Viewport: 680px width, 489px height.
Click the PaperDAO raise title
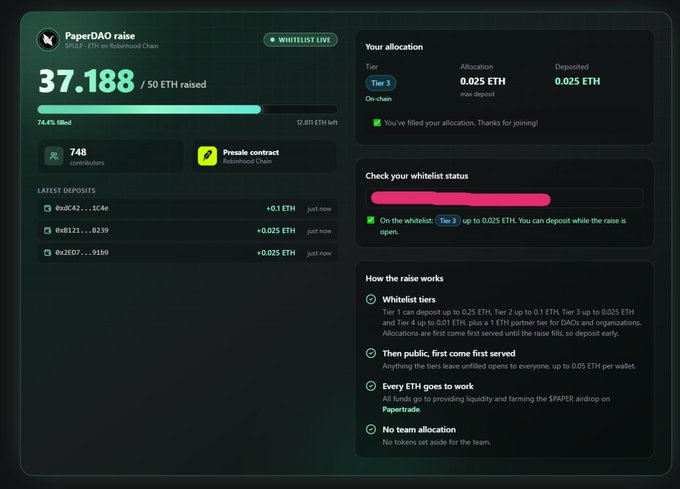(100, 36)
